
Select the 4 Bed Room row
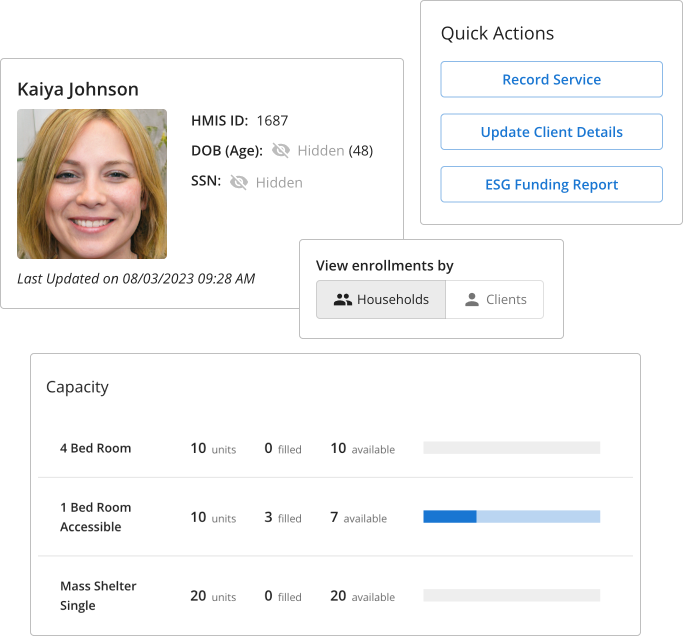point(96,448)
